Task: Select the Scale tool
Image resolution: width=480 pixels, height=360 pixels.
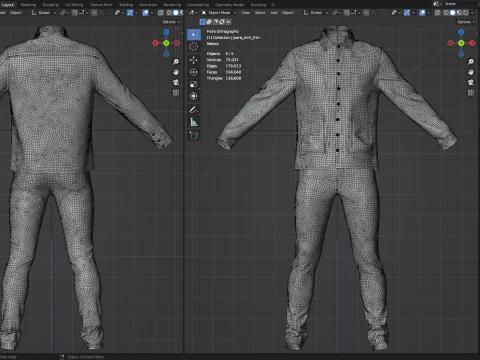Action: click(x=194, y=84)
